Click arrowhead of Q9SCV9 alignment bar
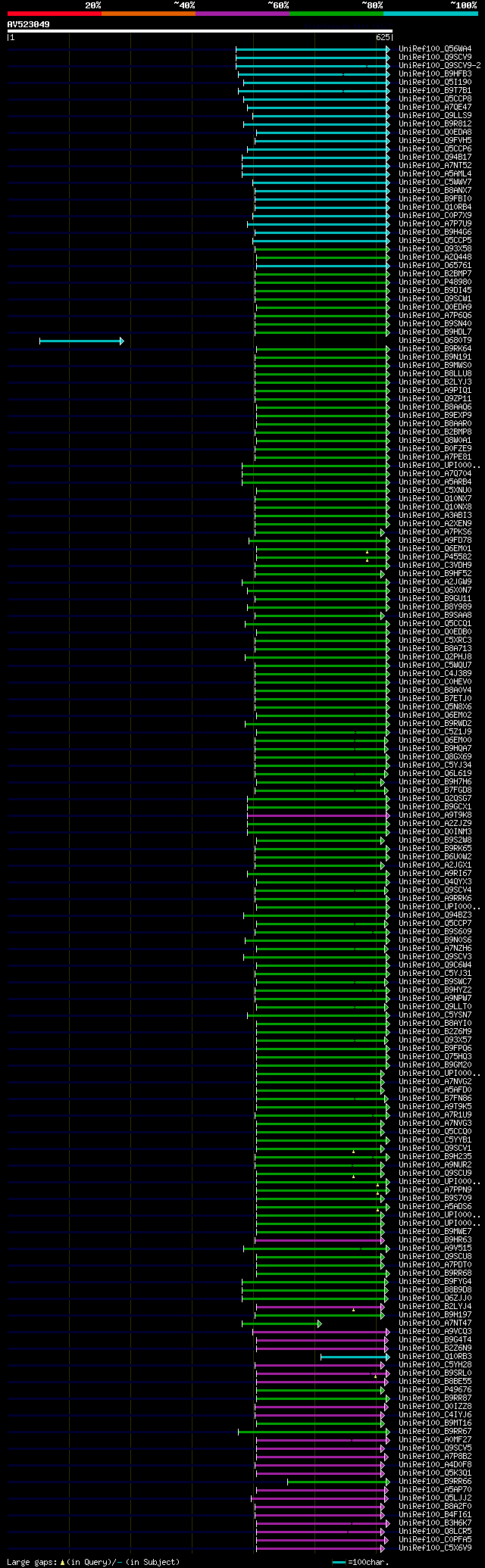This screenshot has width=485, height=1568. pos(387,58)
